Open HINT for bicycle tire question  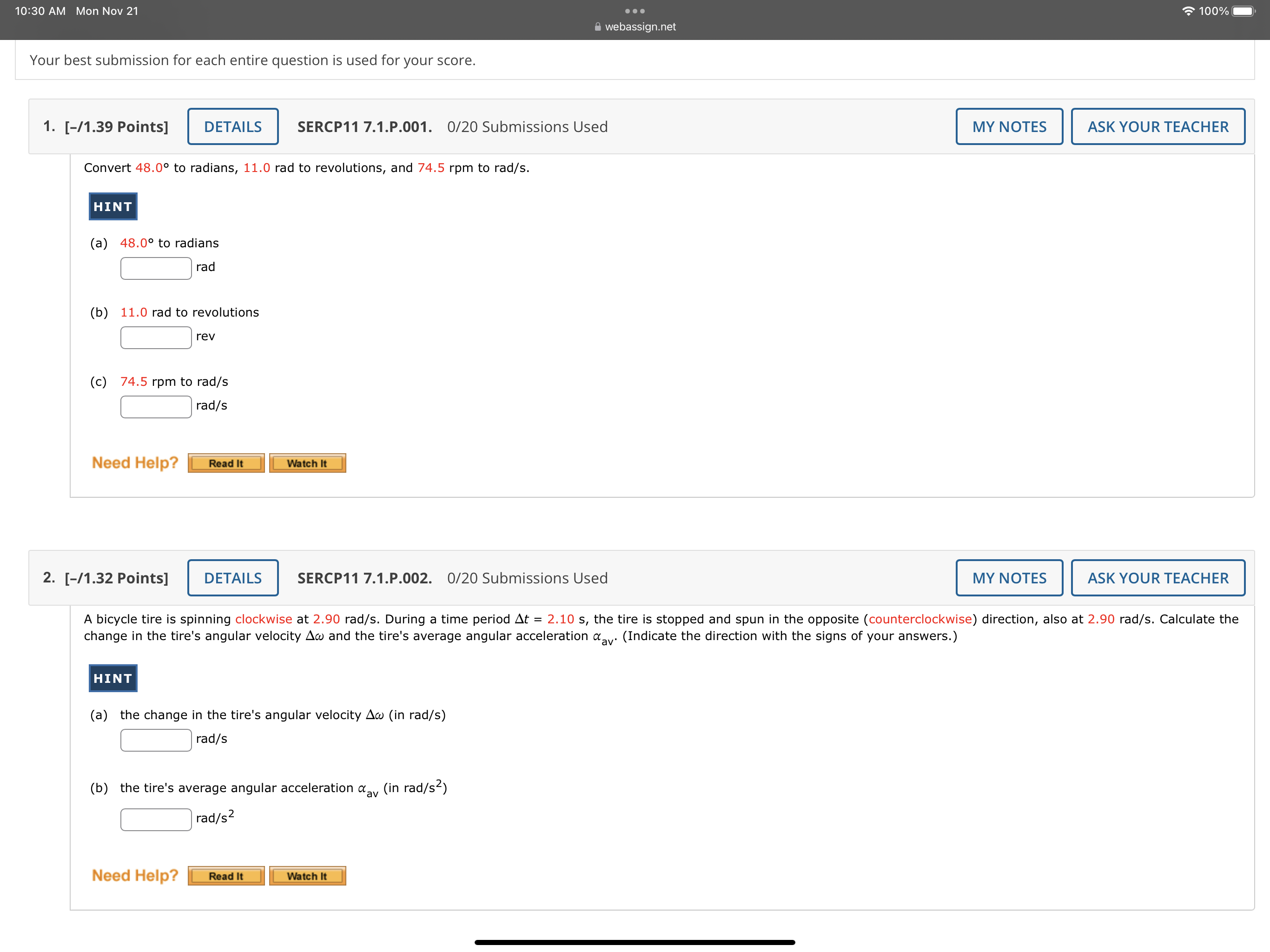pyautogui.click(x=113, y=678)
